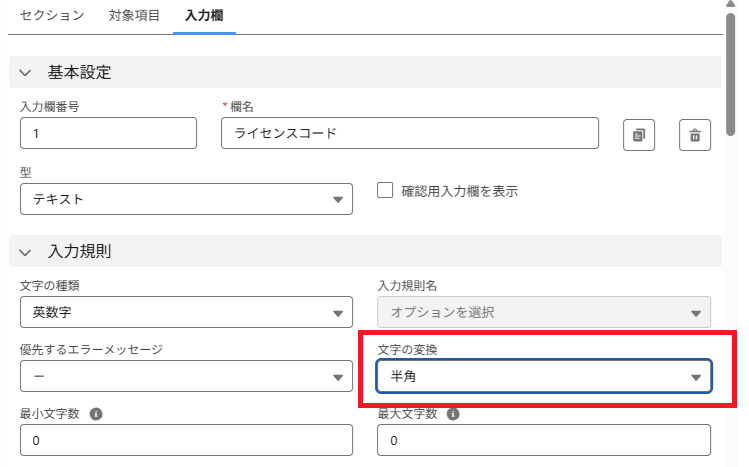Screen dimensions: 749x467
Task: Click the trash delete icon
Action: (695, 135)
